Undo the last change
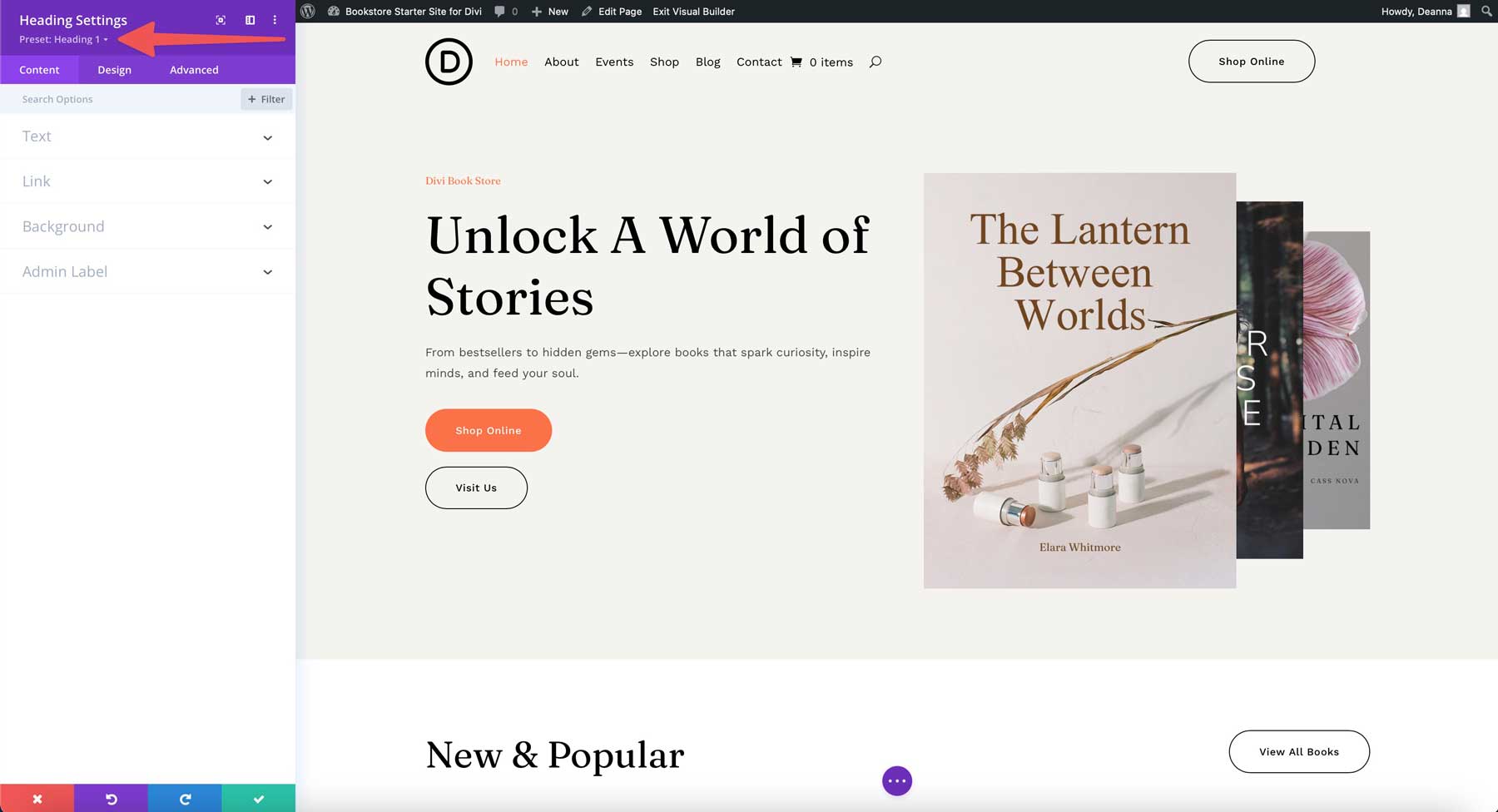The image size is (1498, 812). point(111,799)
